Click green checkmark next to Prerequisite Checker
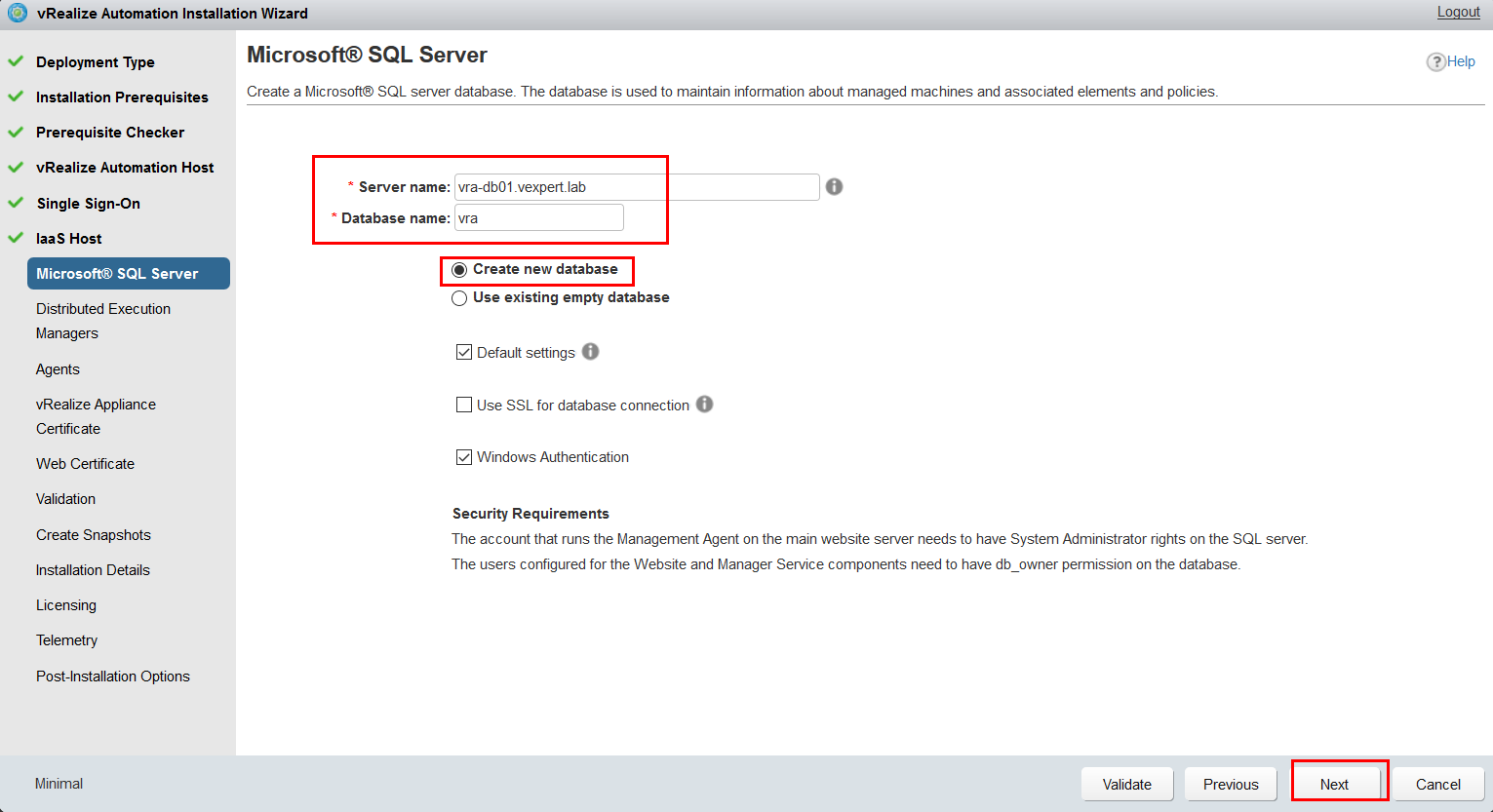 [x=16, y=132]
